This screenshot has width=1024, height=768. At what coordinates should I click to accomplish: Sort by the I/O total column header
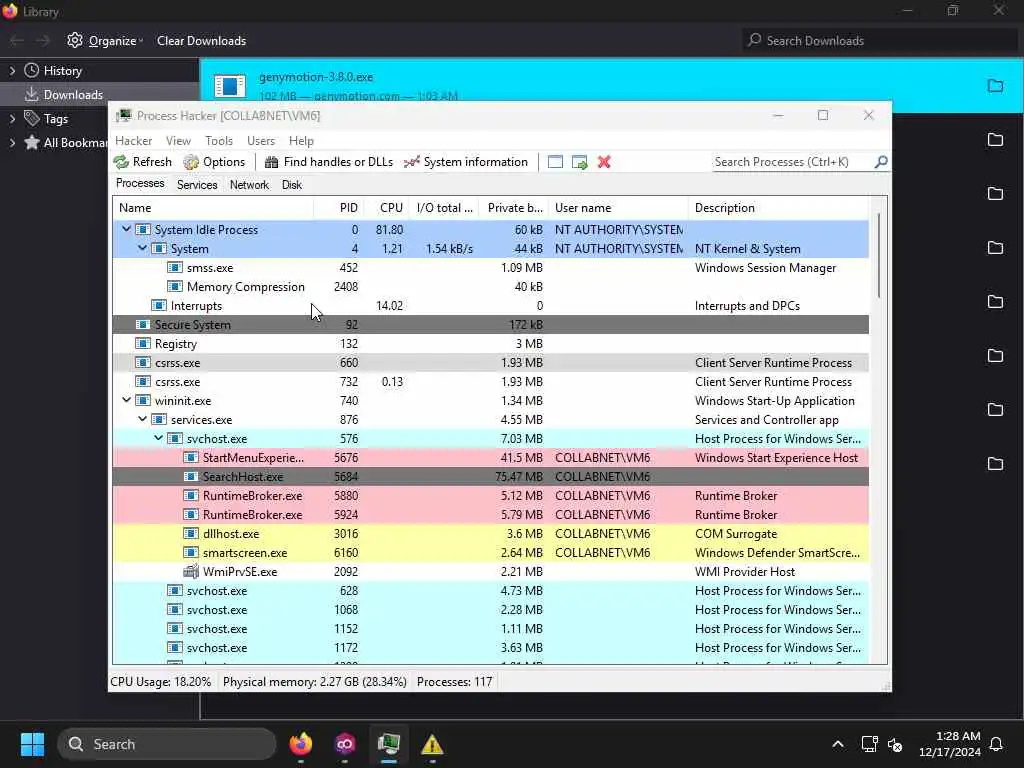(444, 208)
